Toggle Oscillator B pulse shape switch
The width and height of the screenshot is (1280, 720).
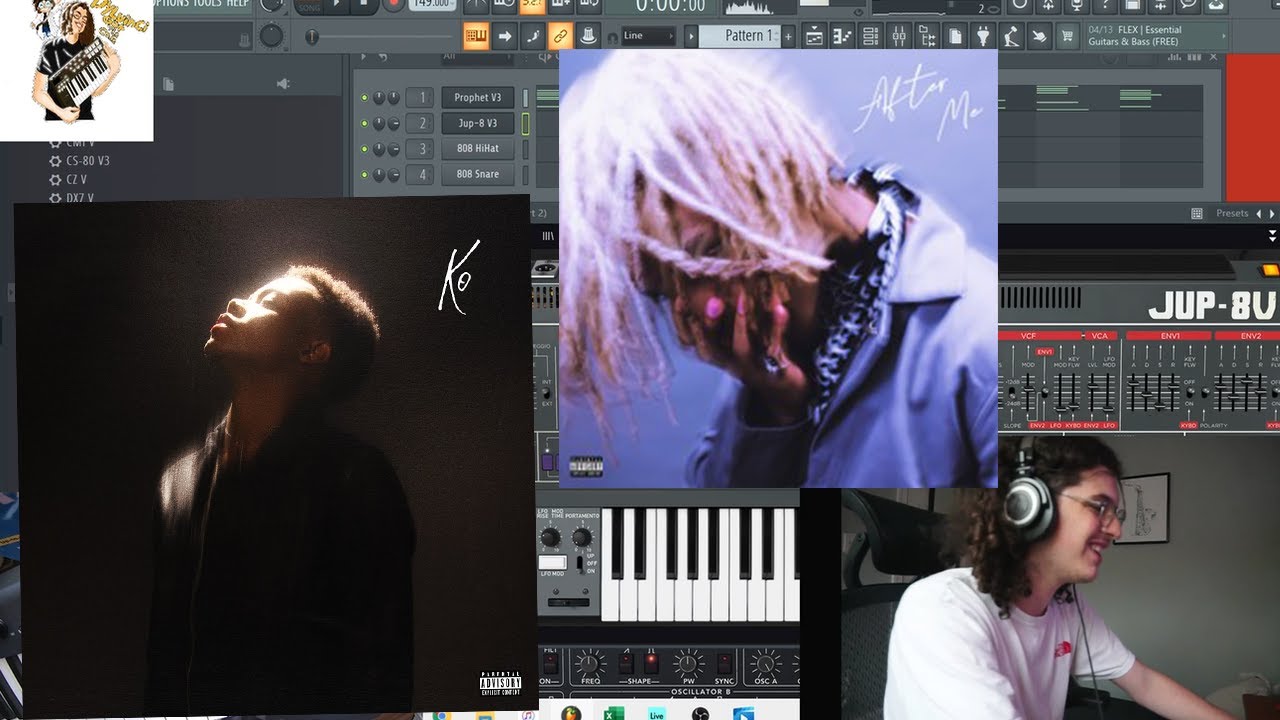[651, 662]
